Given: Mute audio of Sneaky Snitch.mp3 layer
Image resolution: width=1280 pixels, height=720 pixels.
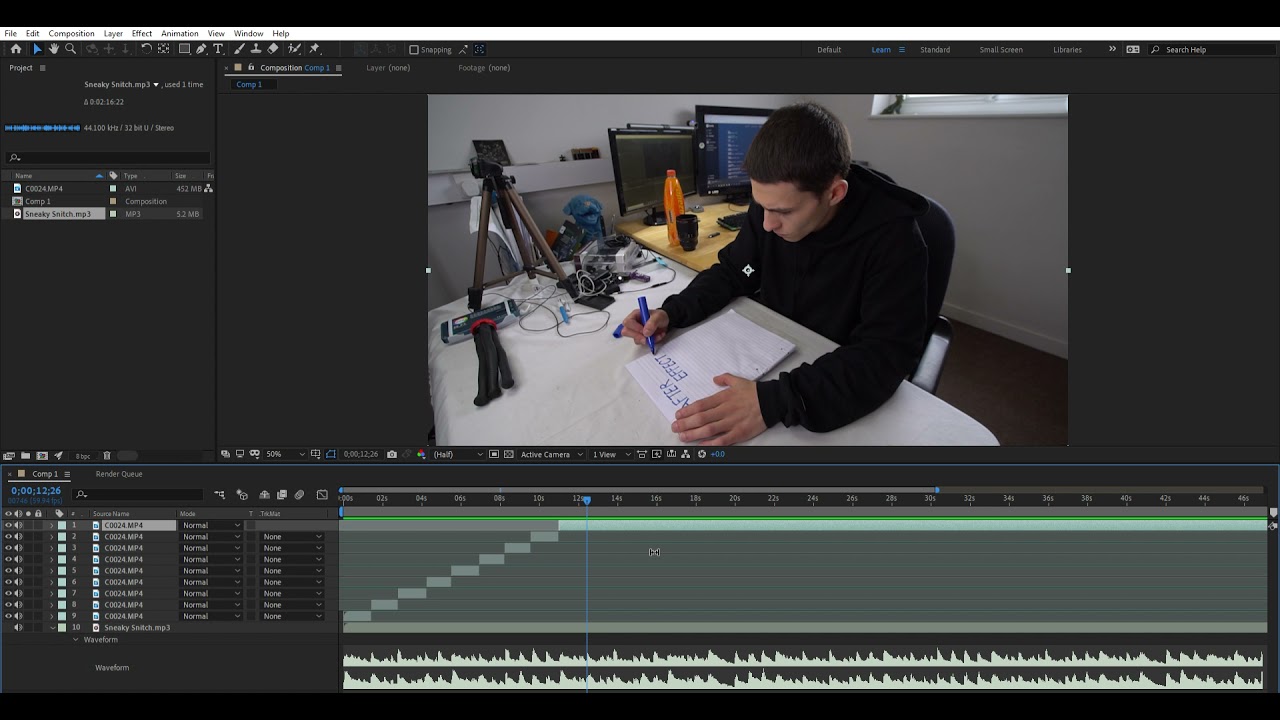Looking at the screenshot, I should point(18,628).
